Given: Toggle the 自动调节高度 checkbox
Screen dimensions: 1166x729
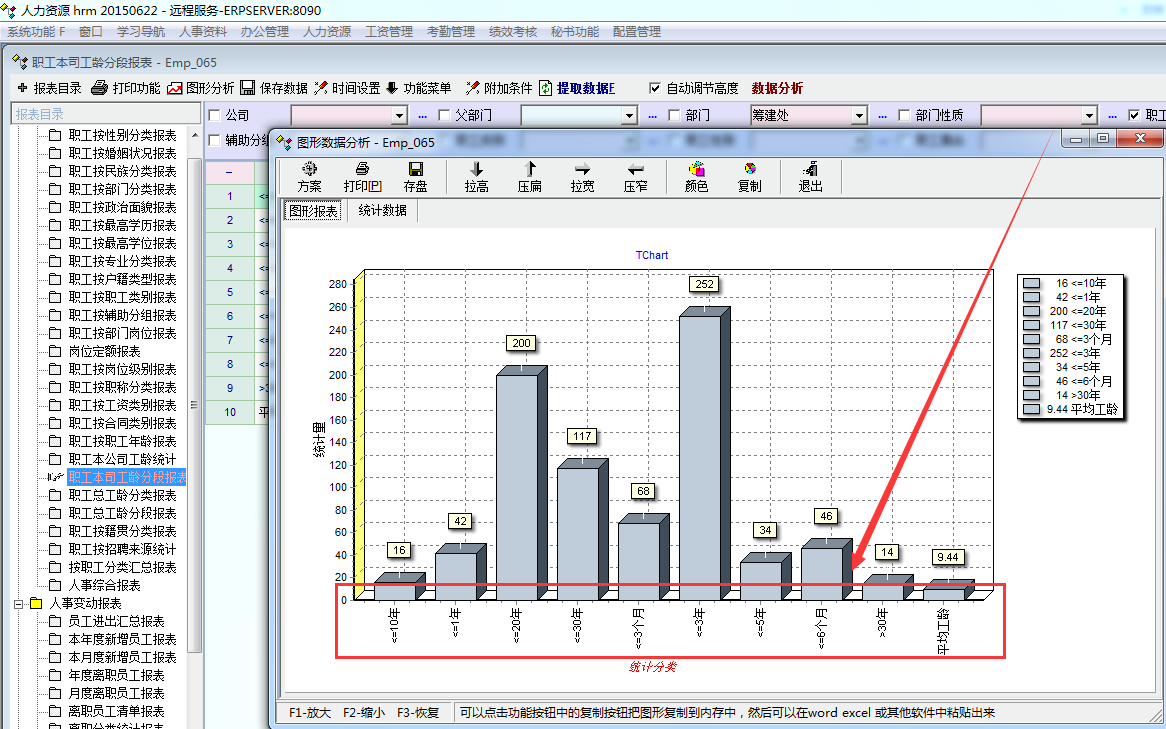Looking at the screenshot, I should 655,88.
